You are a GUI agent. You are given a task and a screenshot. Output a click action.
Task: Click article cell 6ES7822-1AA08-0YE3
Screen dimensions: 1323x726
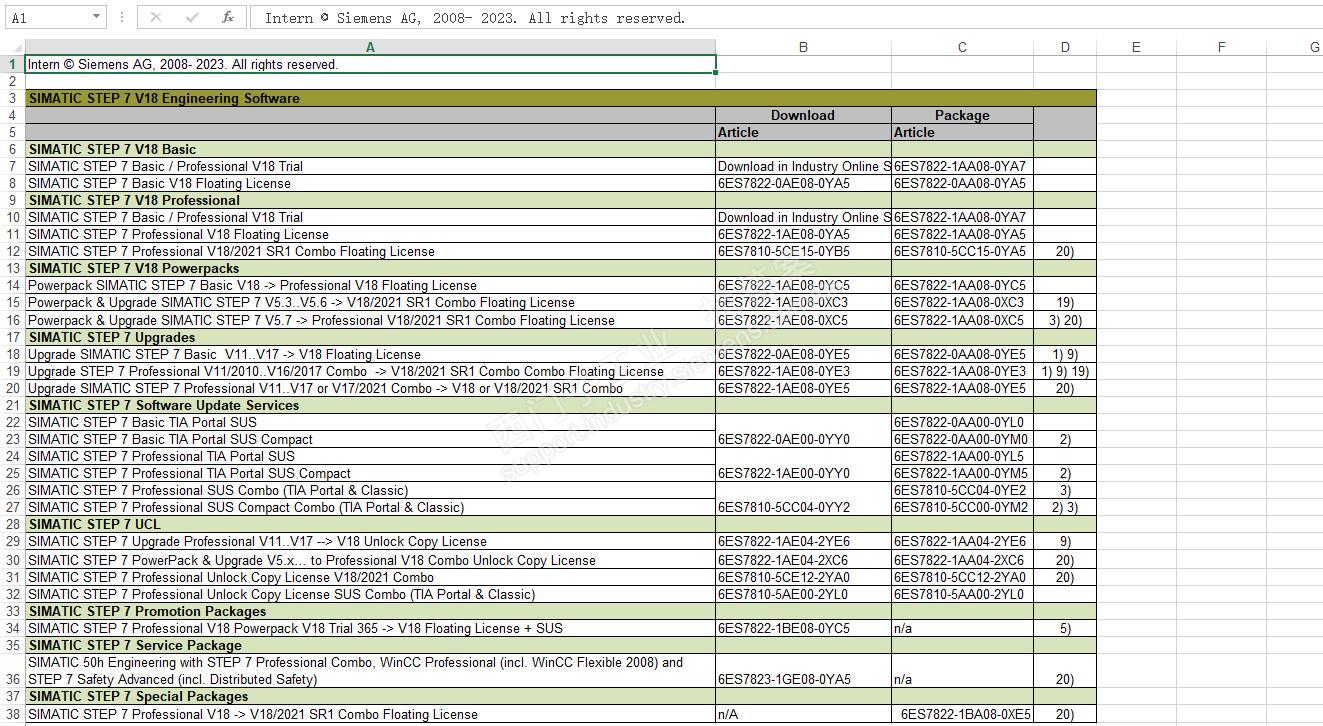pyautogui.click(x=962, y=371)
